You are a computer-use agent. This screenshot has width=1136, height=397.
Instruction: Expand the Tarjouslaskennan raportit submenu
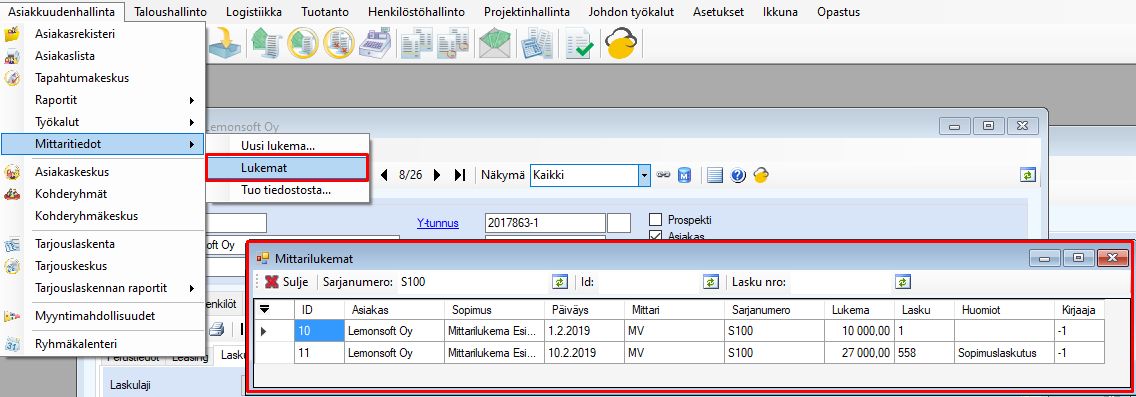coord(104,288)
